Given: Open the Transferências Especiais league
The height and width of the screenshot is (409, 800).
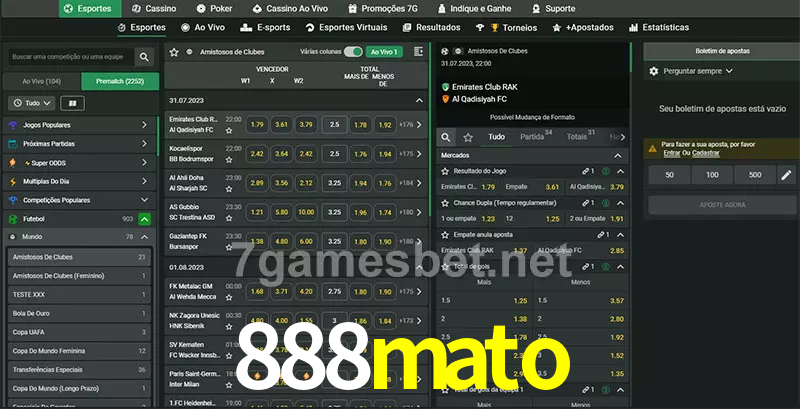Looking at the screenshot, I should pos(79,370).
